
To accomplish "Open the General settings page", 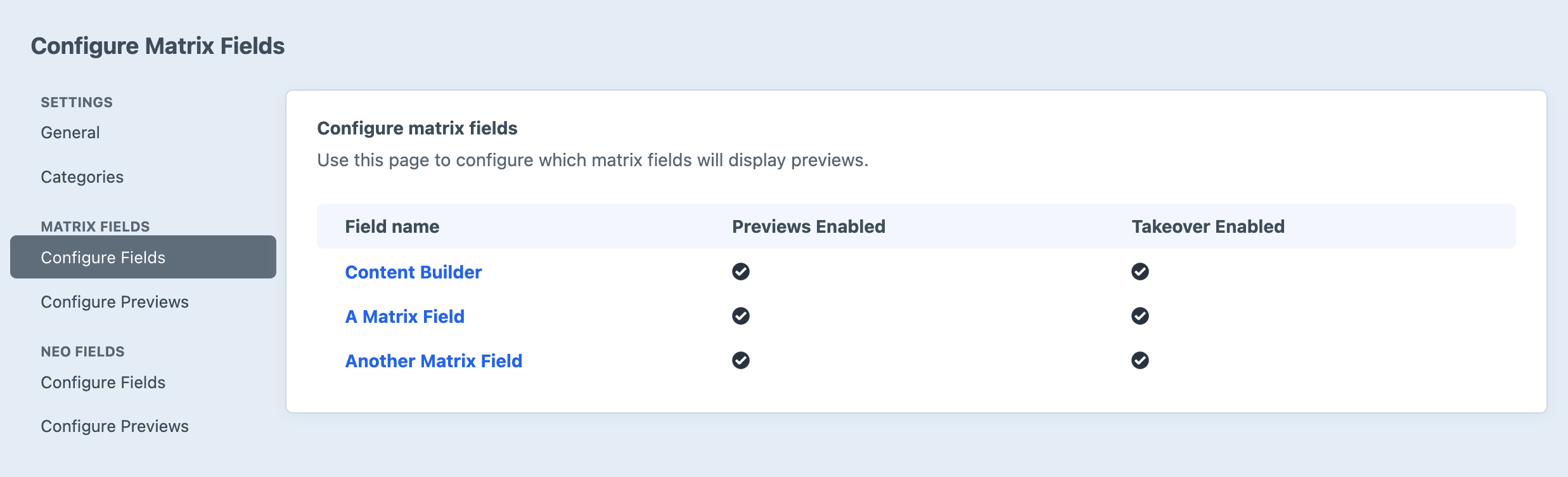I will click(70, 133).
